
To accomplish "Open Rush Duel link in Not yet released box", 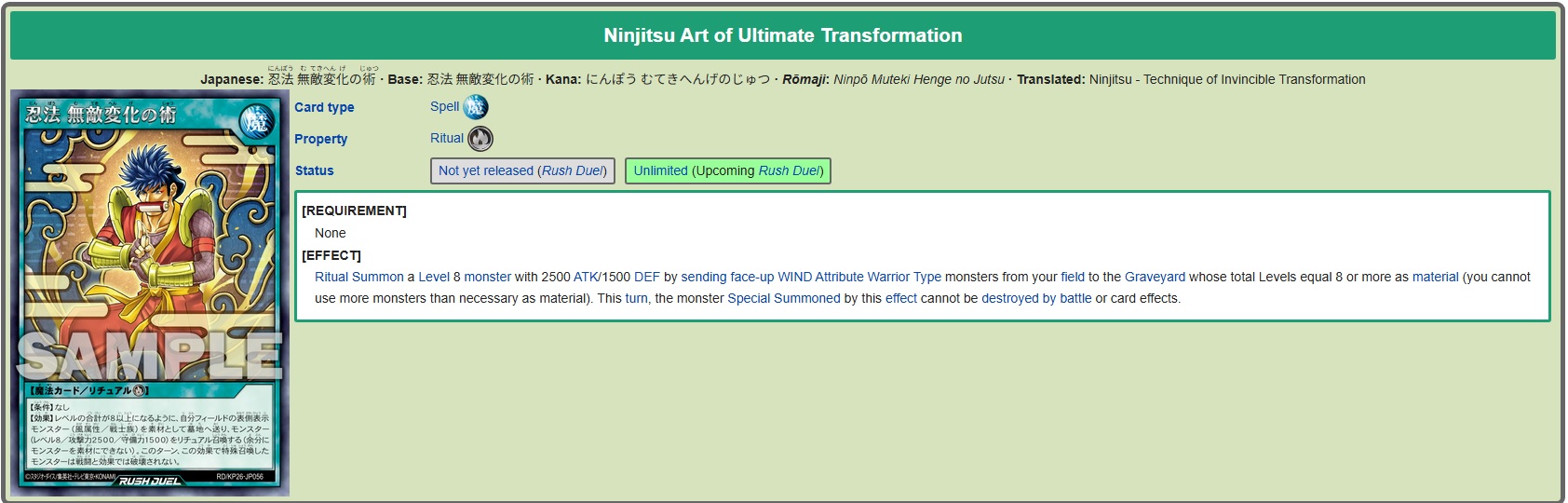I will coord(572,170).
